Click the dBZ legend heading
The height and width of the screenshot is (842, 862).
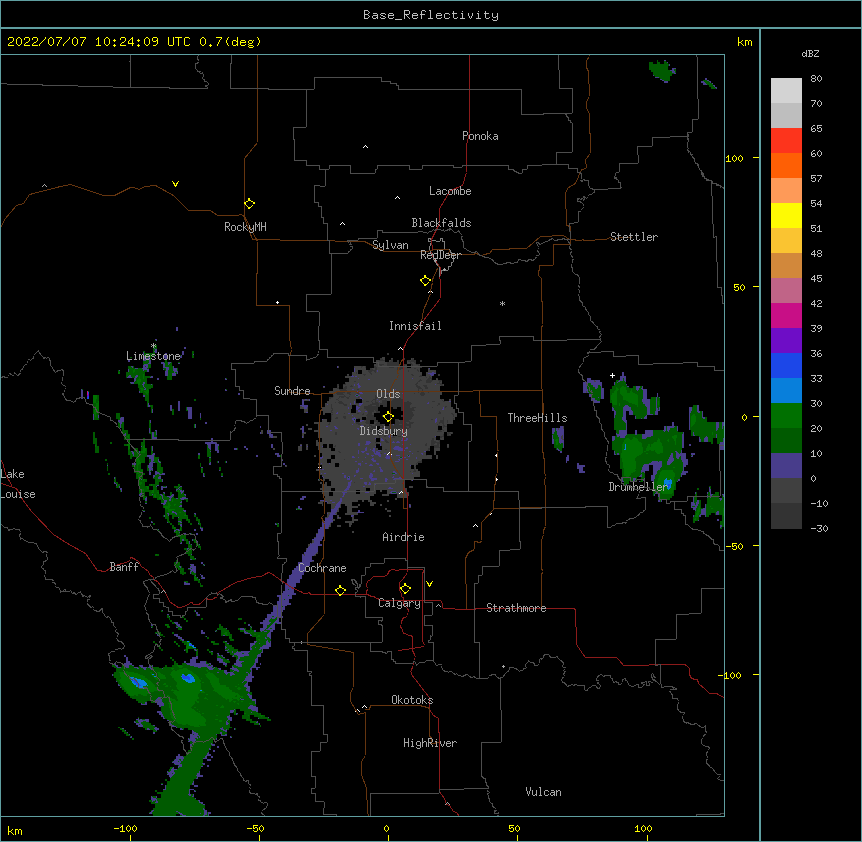810,54
